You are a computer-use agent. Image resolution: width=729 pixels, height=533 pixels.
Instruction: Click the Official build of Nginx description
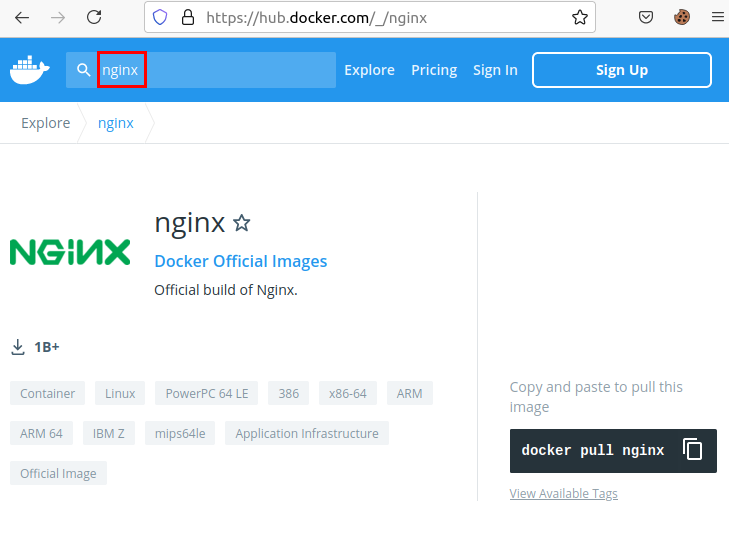(226, 290)
